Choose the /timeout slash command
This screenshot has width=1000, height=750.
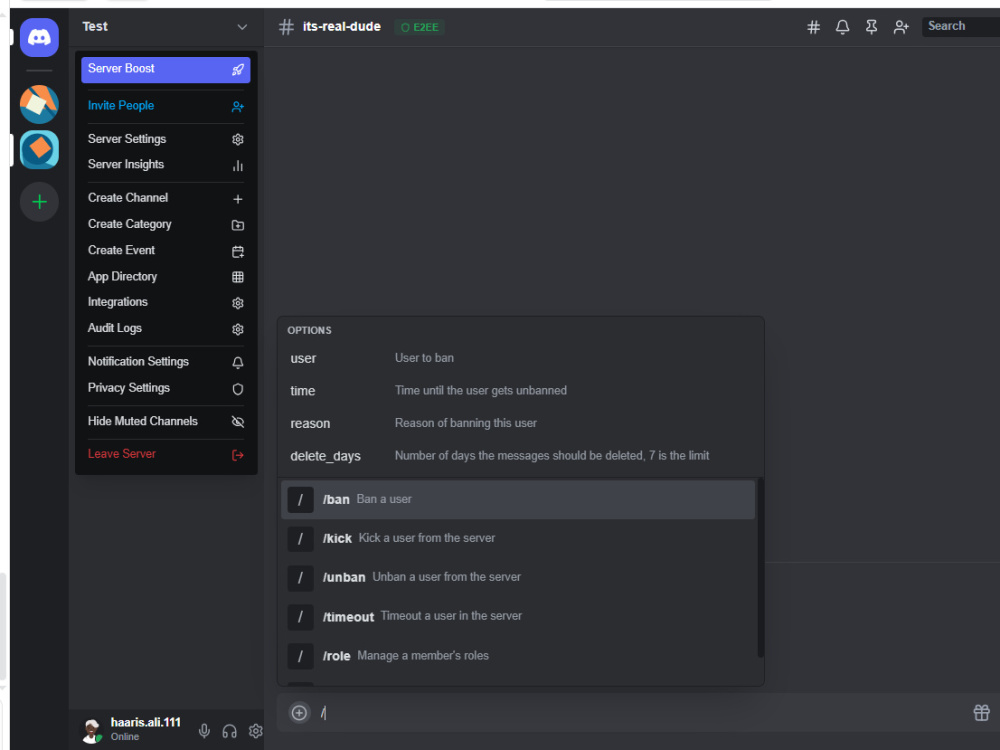point(518,617)
